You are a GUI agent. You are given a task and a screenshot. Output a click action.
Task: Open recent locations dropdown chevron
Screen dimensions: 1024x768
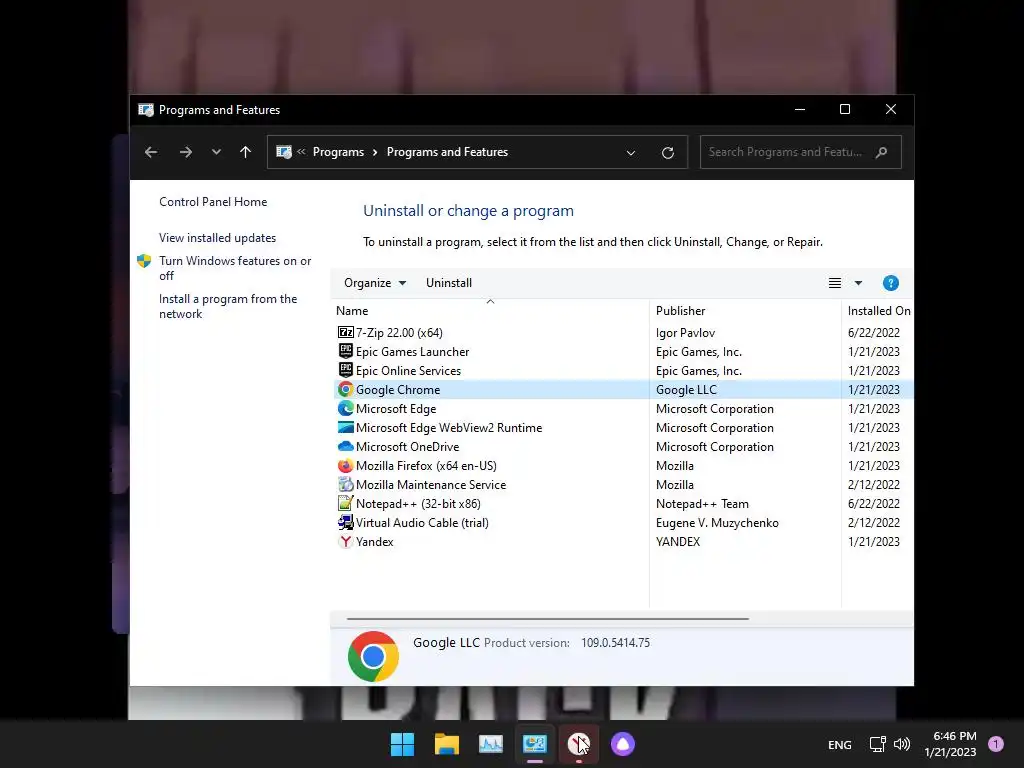tap(216, 152)
